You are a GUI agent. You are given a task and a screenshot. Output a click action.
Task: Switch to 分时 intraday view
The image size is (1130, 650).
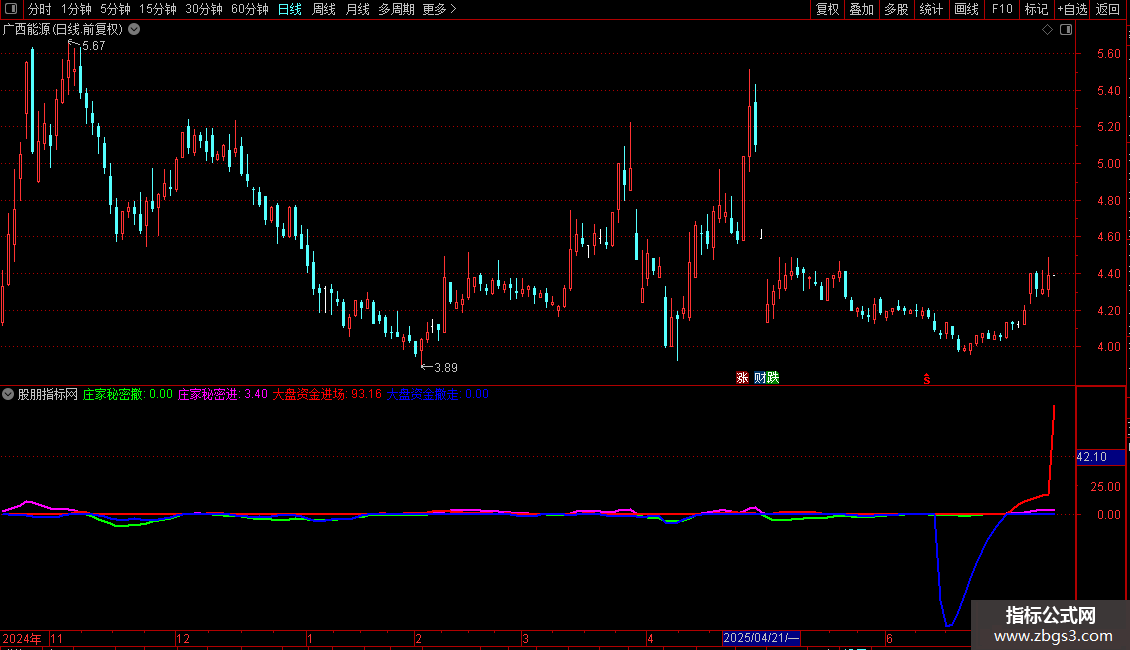pyautogui.click(x=40, y=9)
